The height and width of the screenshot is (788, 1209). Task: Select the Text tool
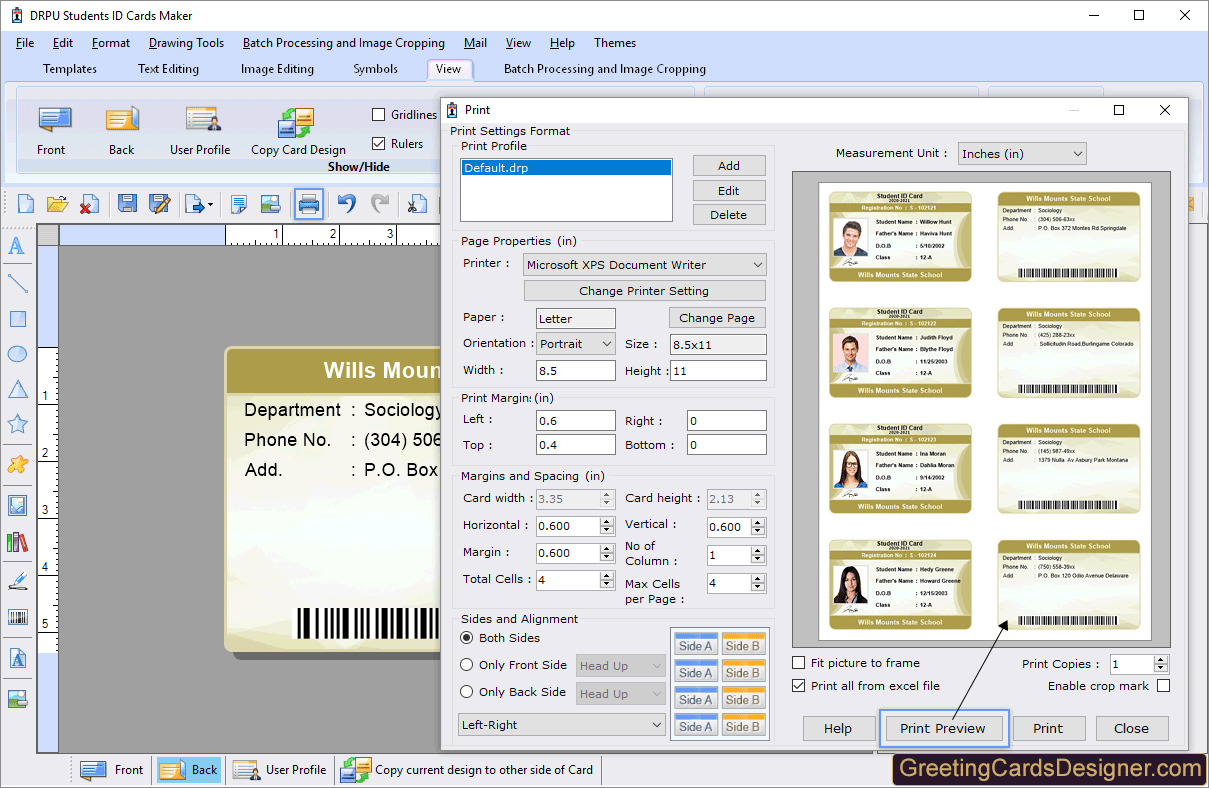coord(16,247)
